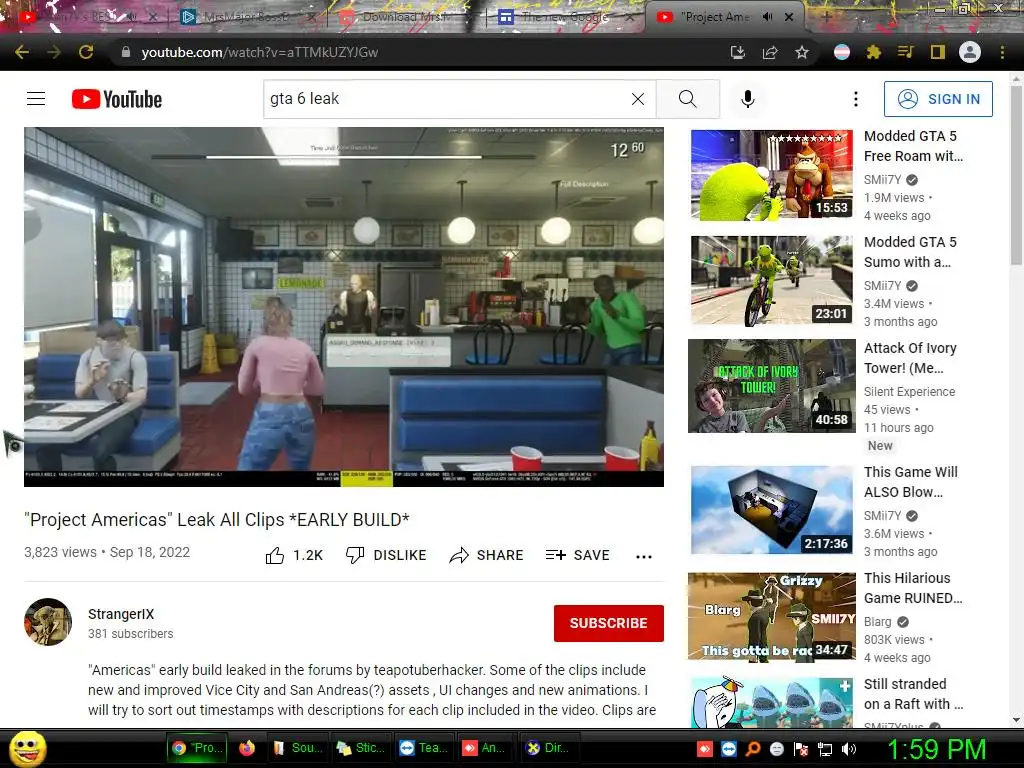The height and width of the screenshot is (768, 1024).
Task: Click the video player to pause
Action: click(x=344, y=306)
